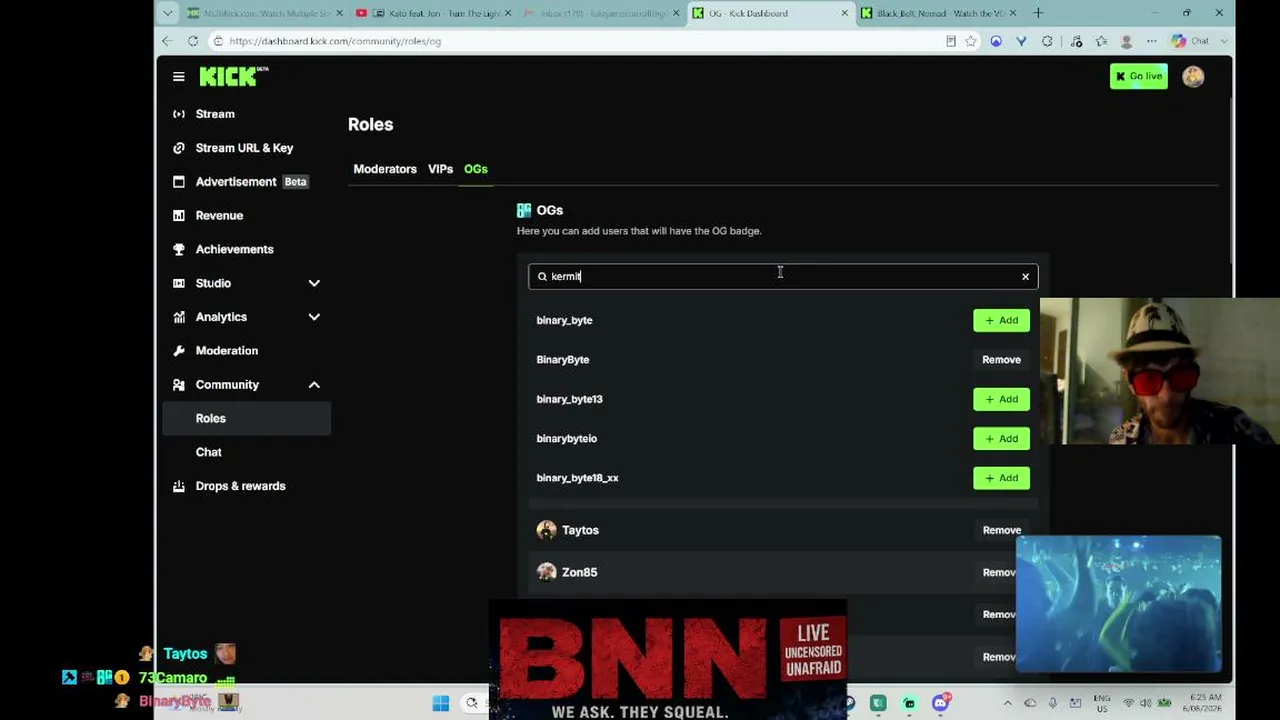Click the OG user search input field
Viewport: 1280px width, 720px height.
point(783,277)
